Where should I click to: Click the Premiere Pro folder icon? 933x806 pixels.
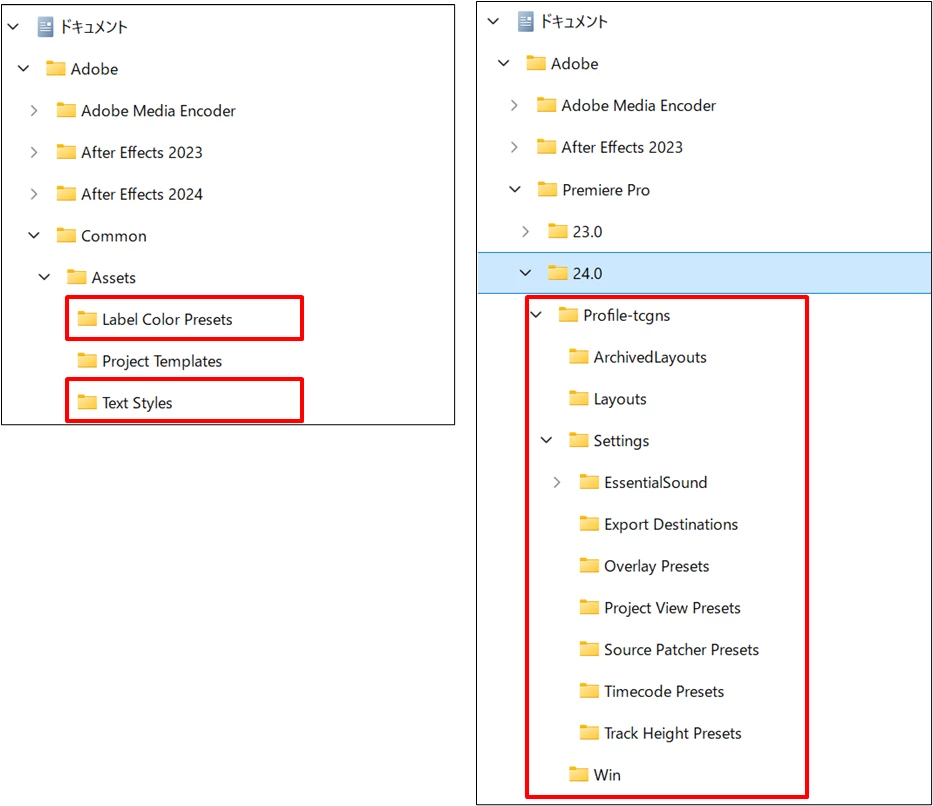pos(547,190)
